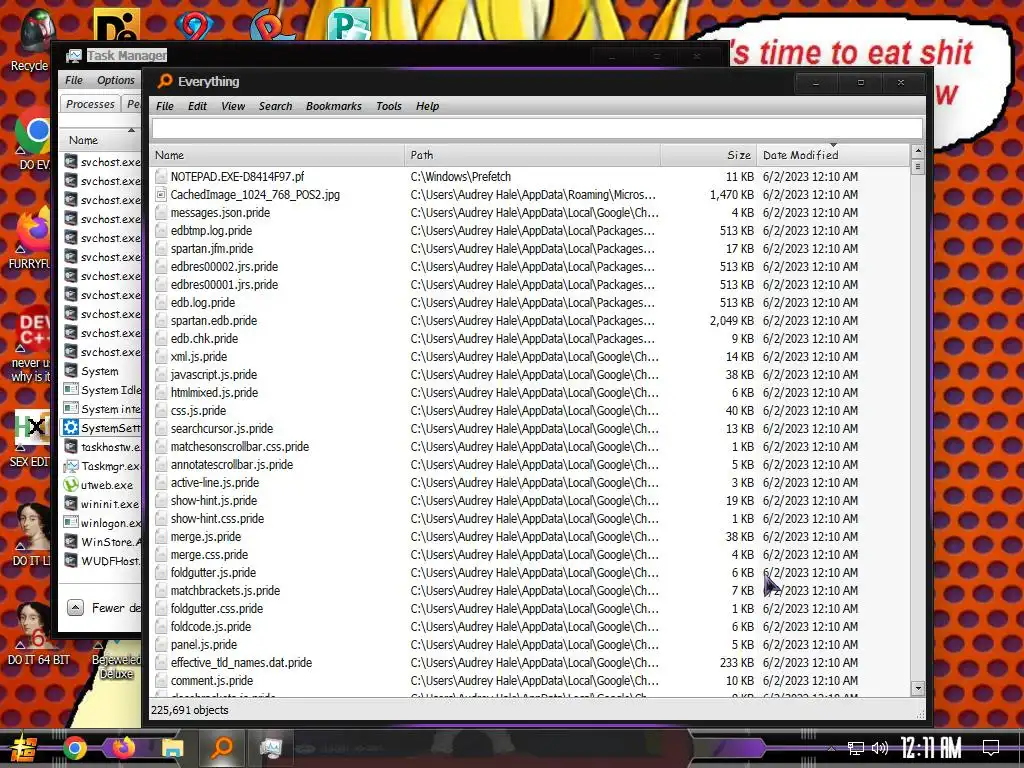Image resolution: width=1024 pixels, height=768 pixels.
Task: Sort results by Date Modified column header
Action: [x=833, y=155]
